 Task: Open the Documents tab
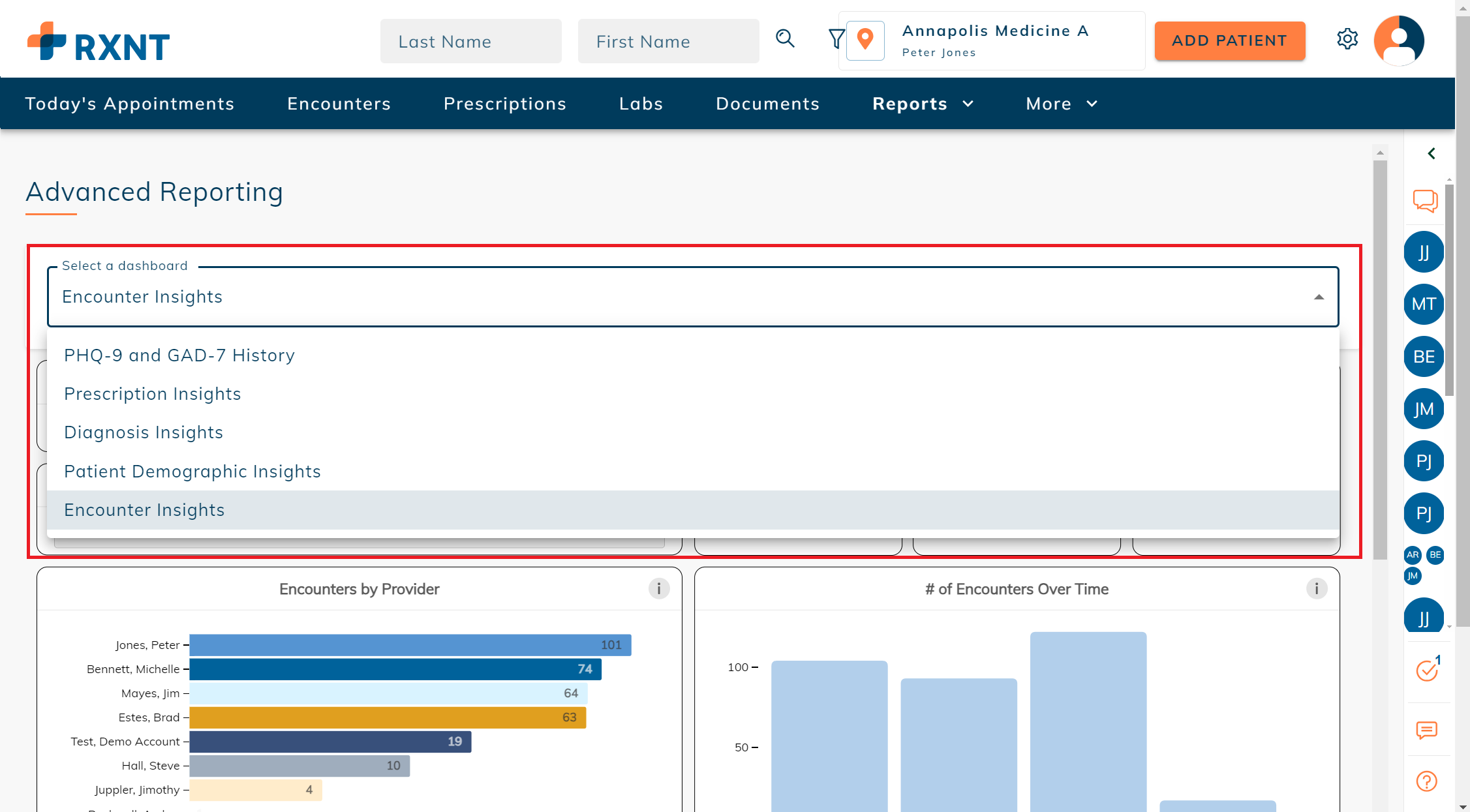click(767, 104)
